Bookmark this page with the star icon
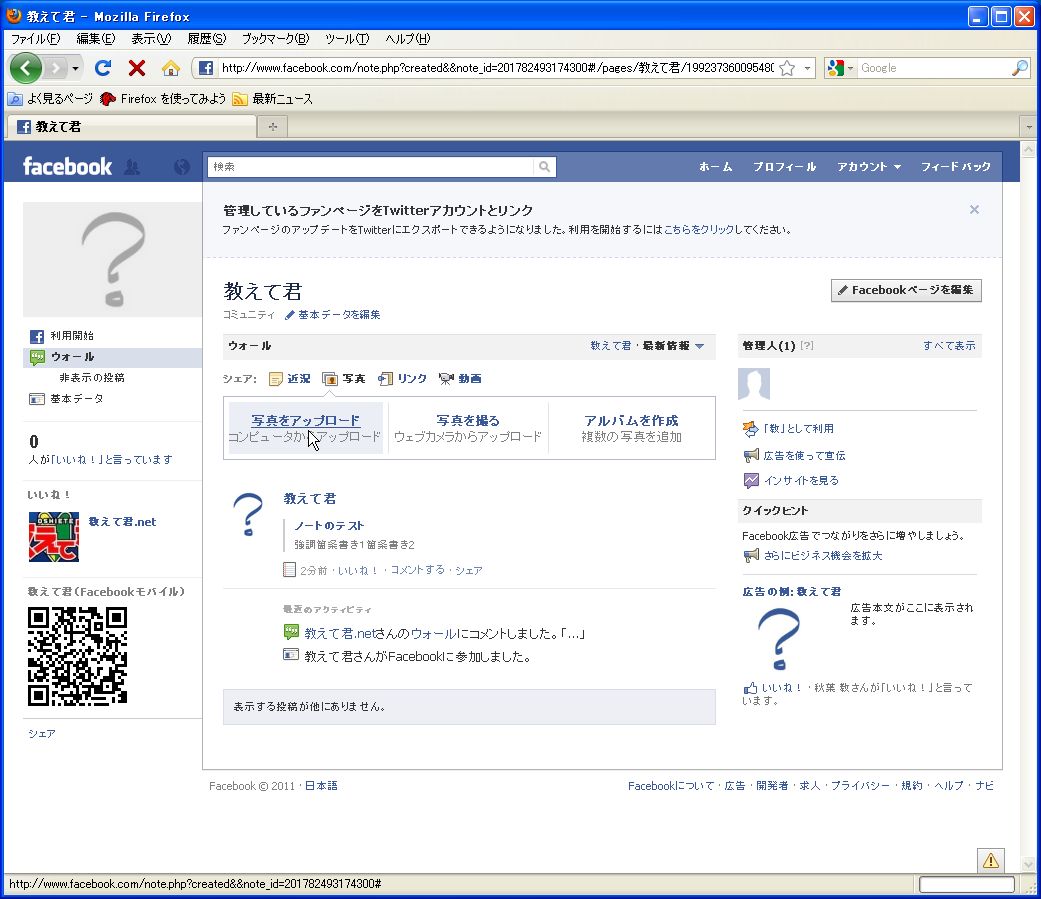1041x899 pixels. pyautogui.click(x=787, y=68)
